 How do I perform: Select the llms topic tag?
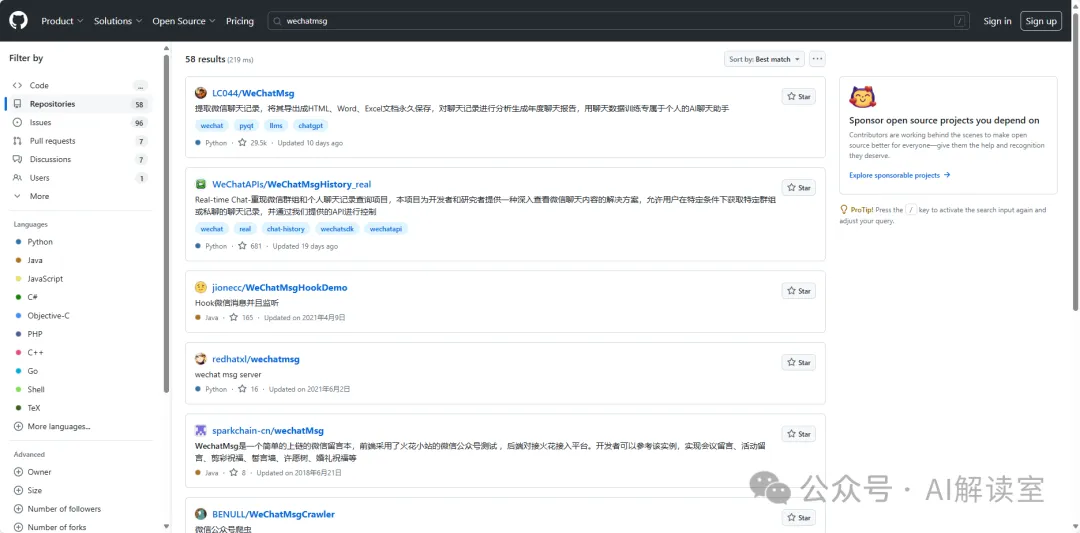(x=276, y=126)
